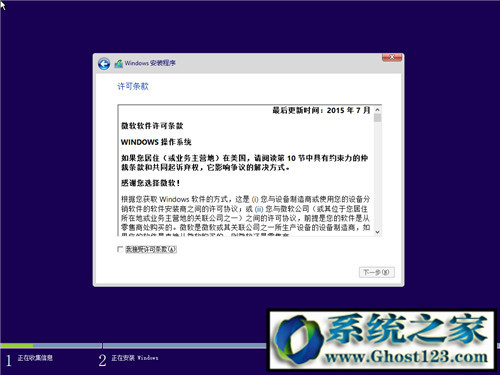Click inside the license terms text box

point(246,170)
